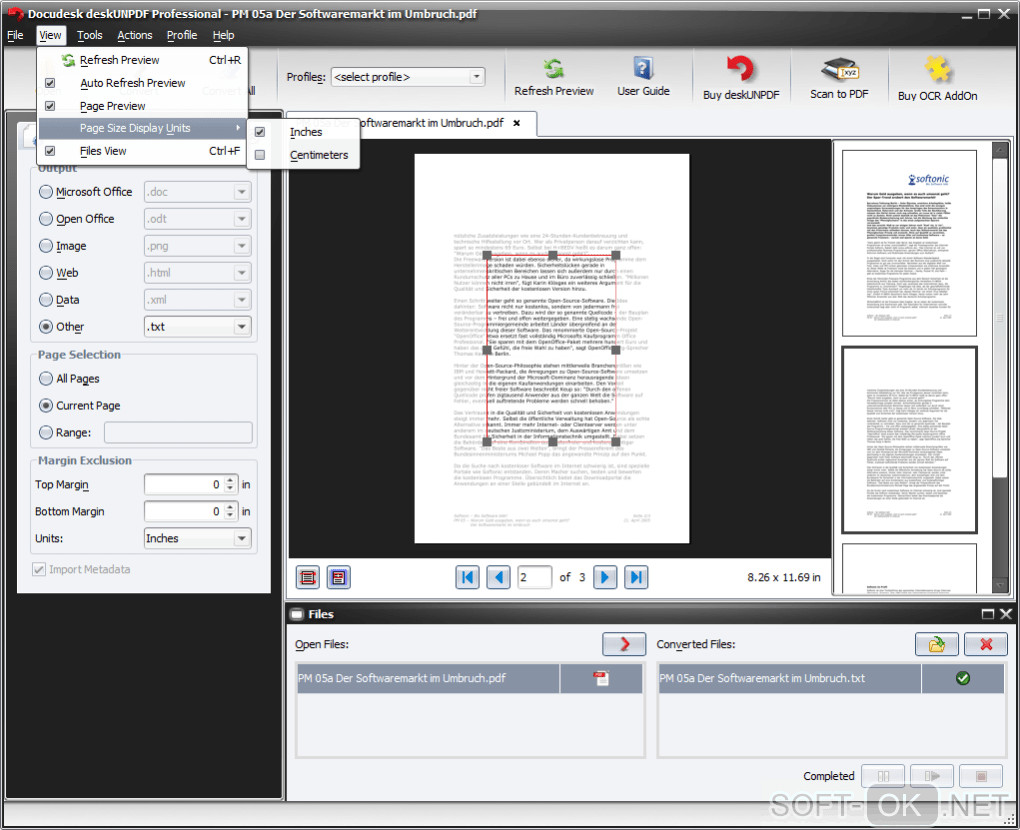1020x830 pixels.
Task: Toggle Auto Refresh Preview checkbox in View menu
Action: 50,83
